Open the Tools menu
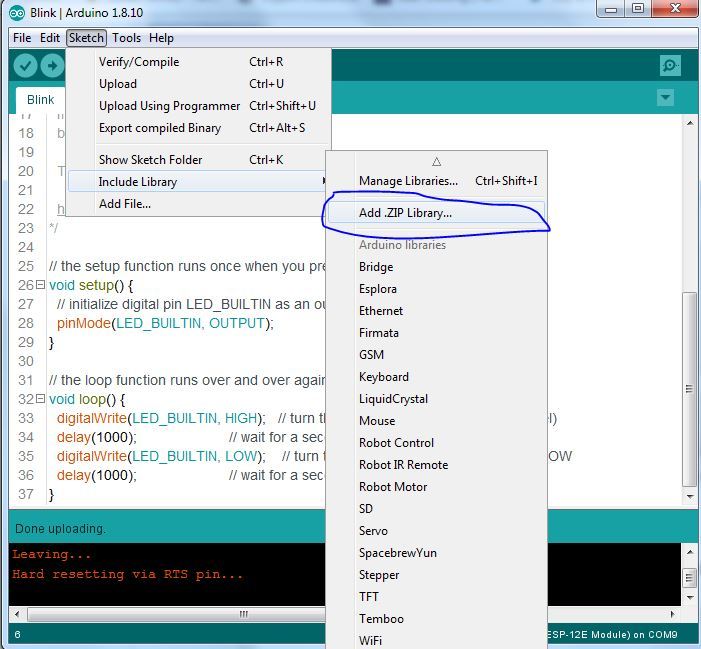Image resolution: width=701 pixels, height=649 pixels. [127, 38]
